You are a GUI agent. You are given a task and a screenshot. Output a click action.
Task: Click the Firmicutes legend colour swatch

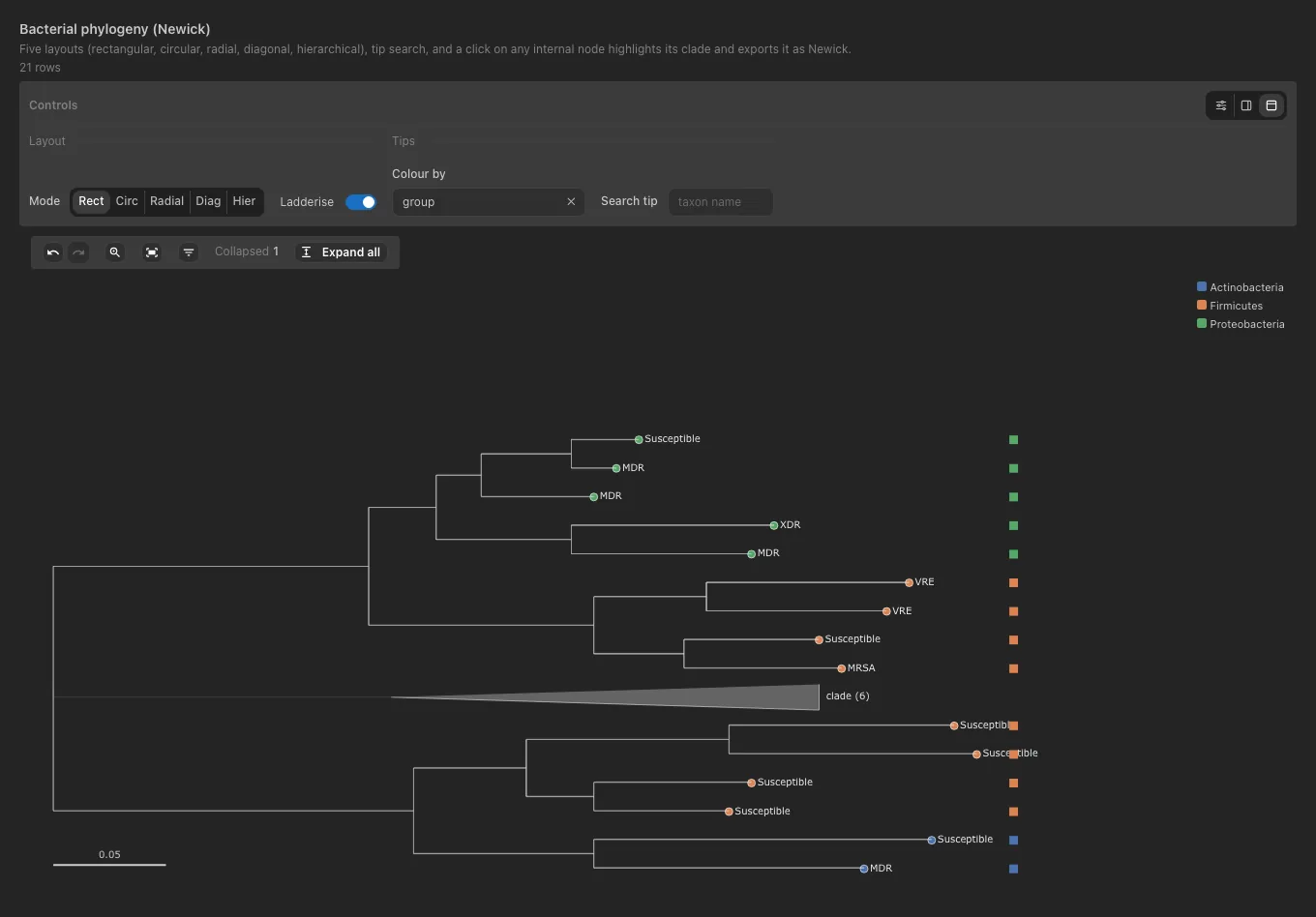click(1202, 305)
